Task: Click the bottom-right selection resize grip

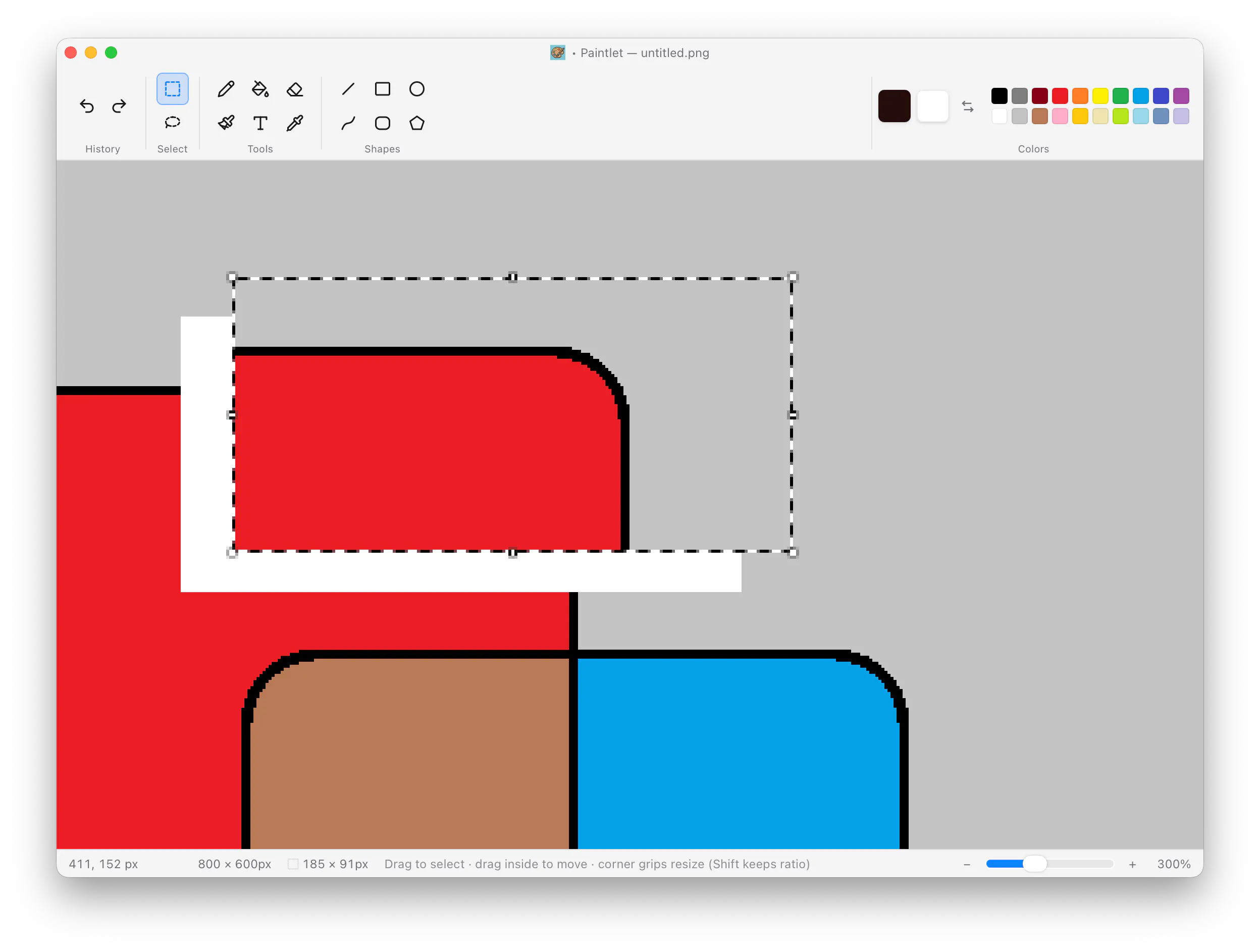Action: coord(793,553)
